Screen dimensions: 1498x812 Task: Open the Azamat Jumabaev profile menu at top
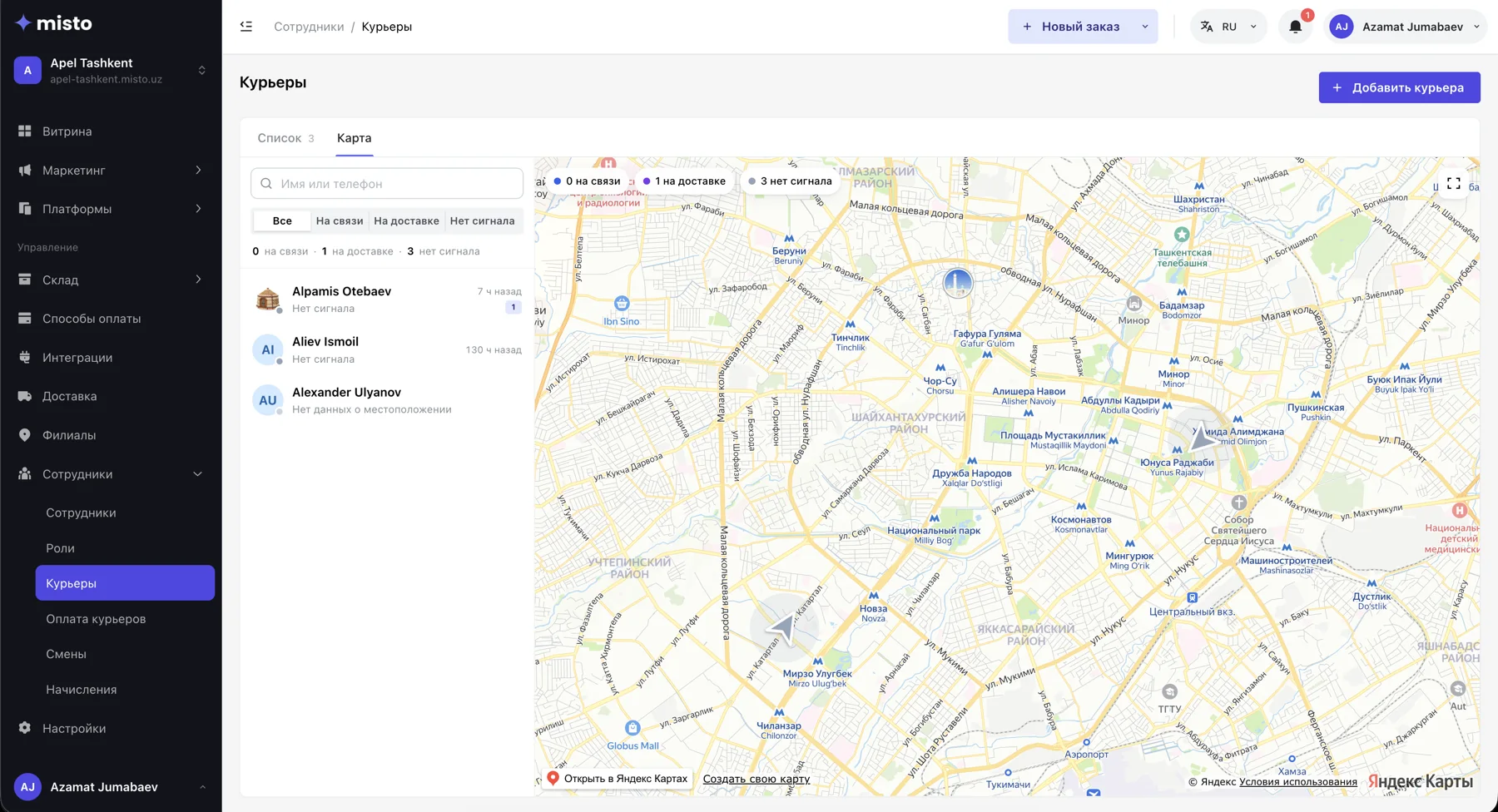1406,27
